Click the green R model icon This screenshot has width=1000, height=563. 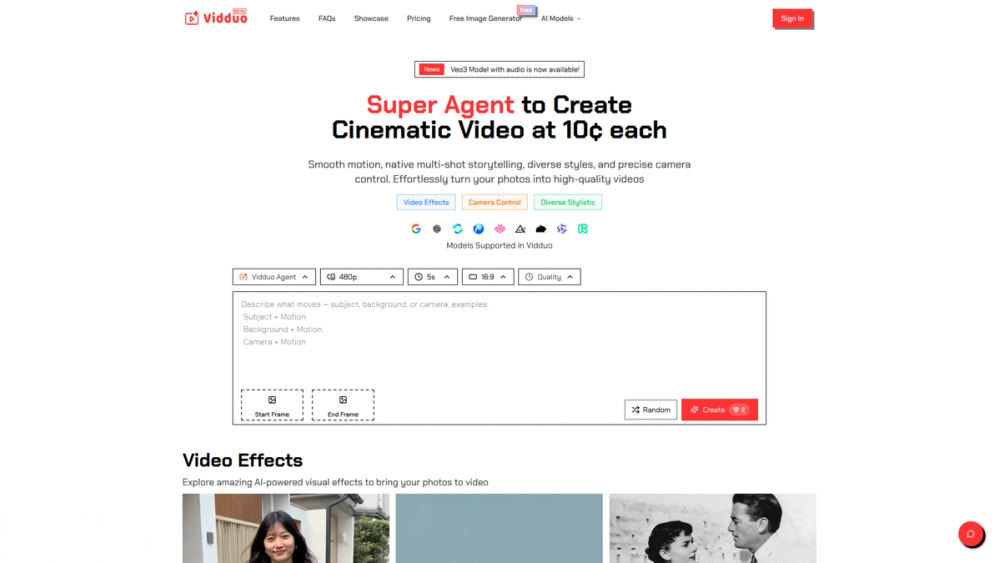click(x=583, y=229)
